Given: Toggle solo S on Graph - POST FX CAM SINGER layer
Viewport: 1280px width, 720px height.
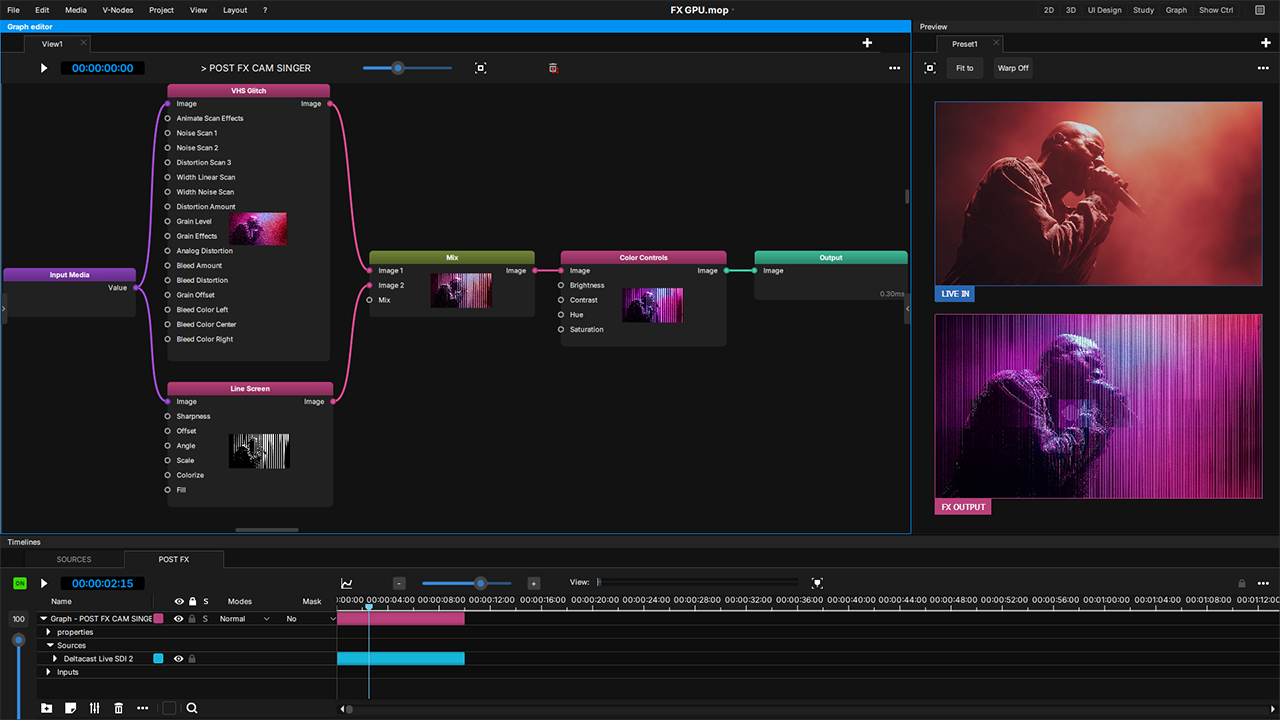Looking at the screenshot, I should pyautogui.click(x=206, y=619).
